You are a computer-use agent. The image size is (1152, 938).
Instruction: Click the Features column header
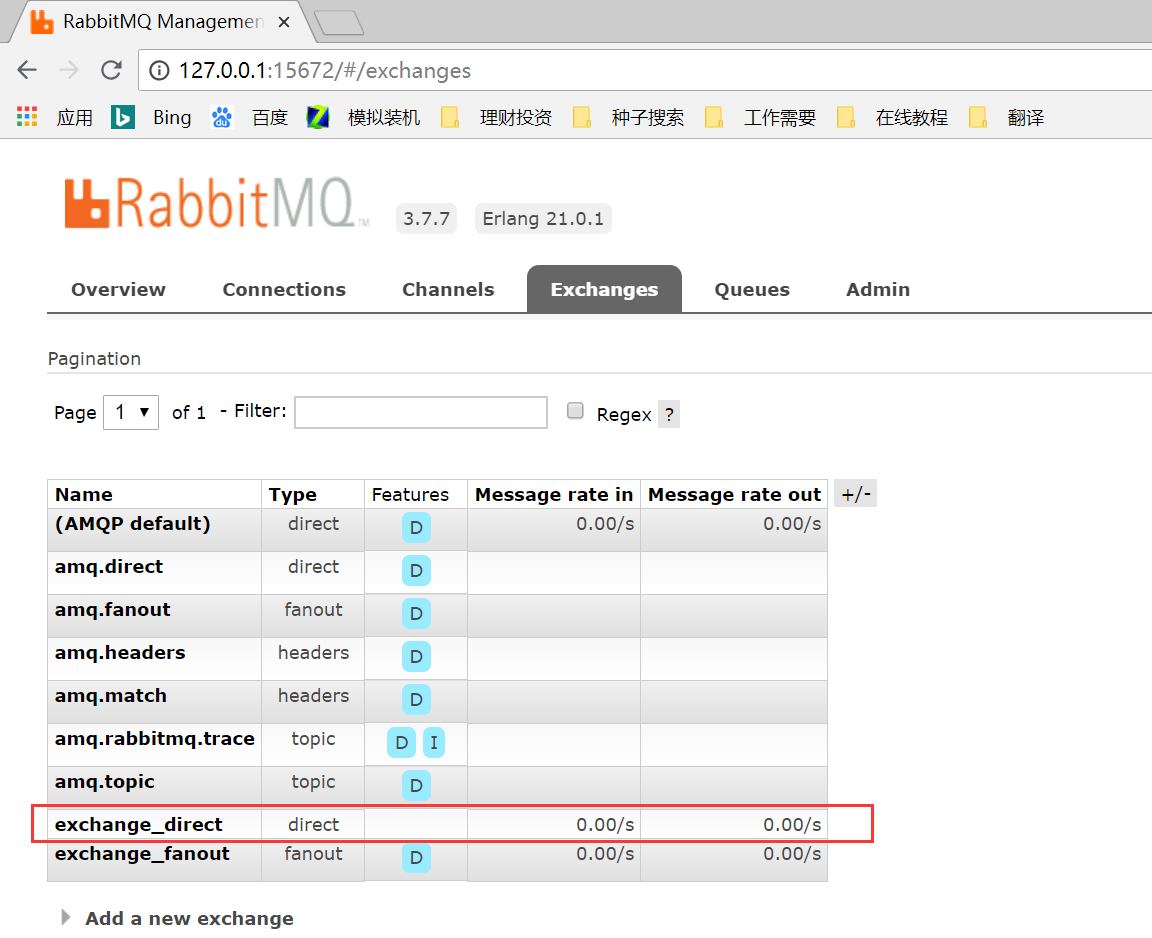pos(410,494)
